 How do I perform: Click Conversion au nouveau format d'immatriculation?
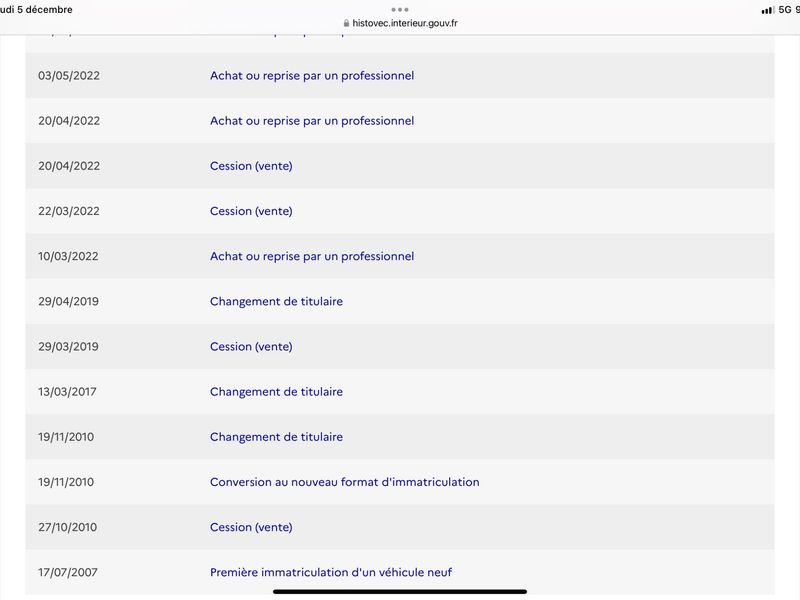[x=344, y=482]
